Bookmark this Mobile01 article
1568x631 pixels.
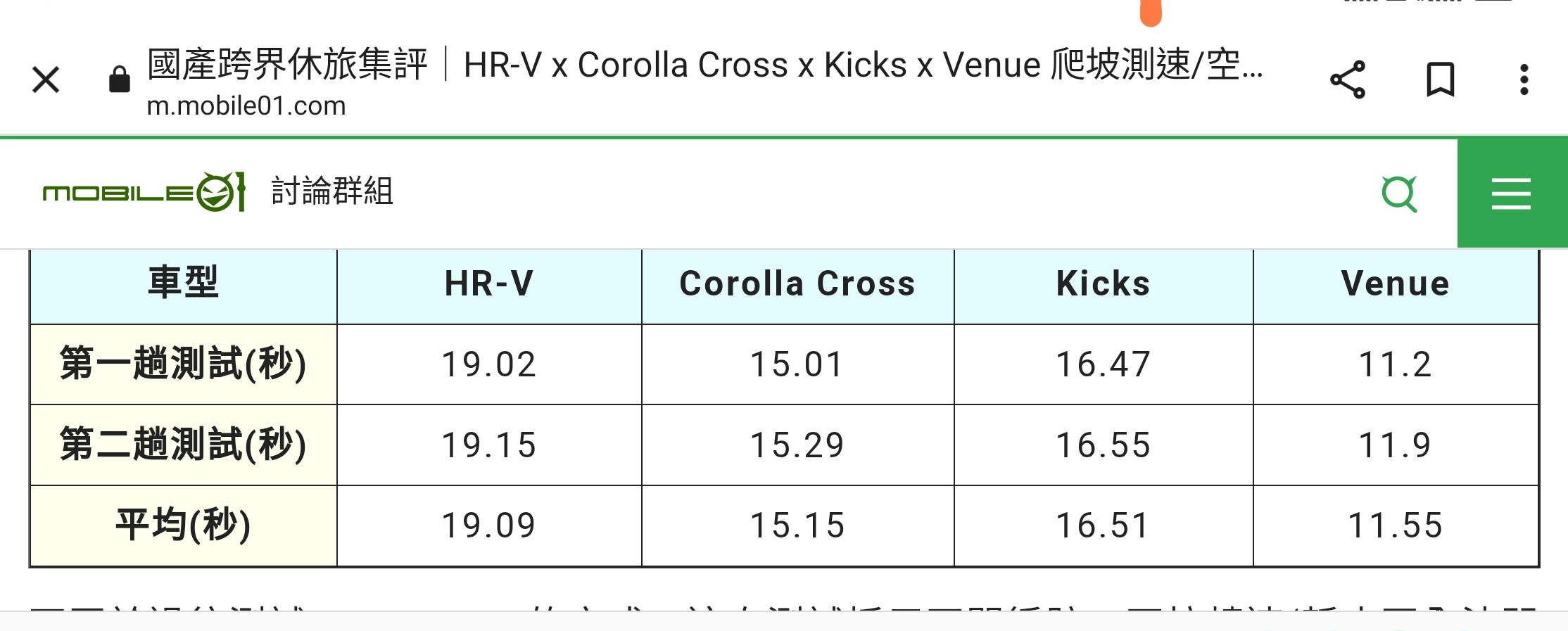[1440, 79]
